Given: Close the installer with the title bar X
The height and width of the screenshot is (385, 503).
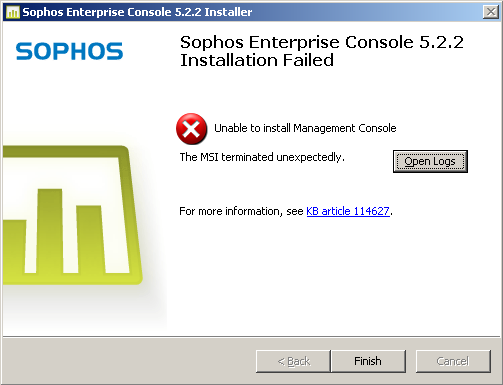Looking at the screenshot, I should tap(491, 12).
